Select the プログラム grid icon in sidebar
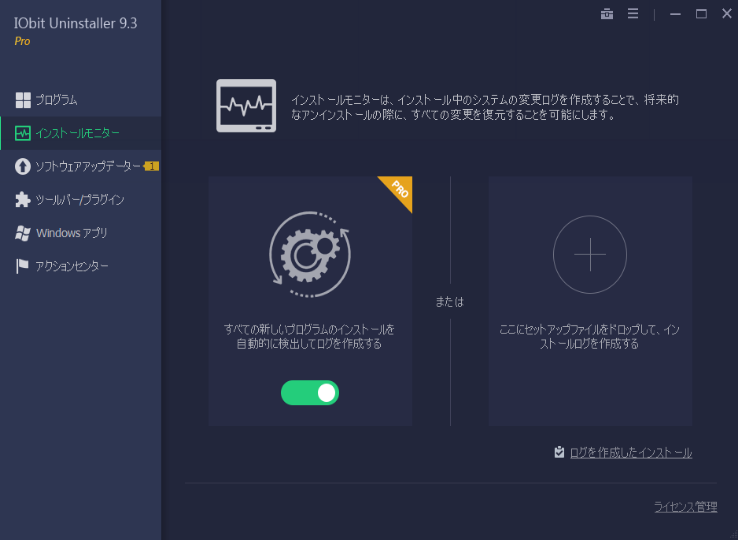Screen dimensions: 738x541 point(23,100)
